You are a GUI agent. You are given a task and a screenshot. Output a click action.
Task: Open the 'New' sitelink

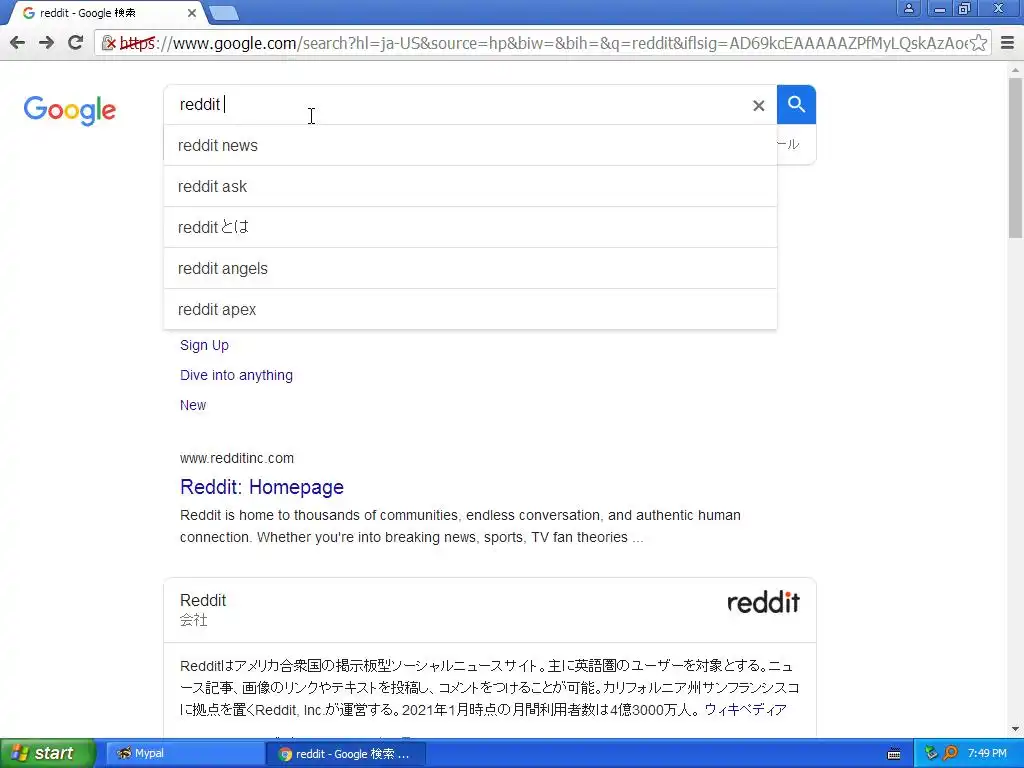point(193,405)
